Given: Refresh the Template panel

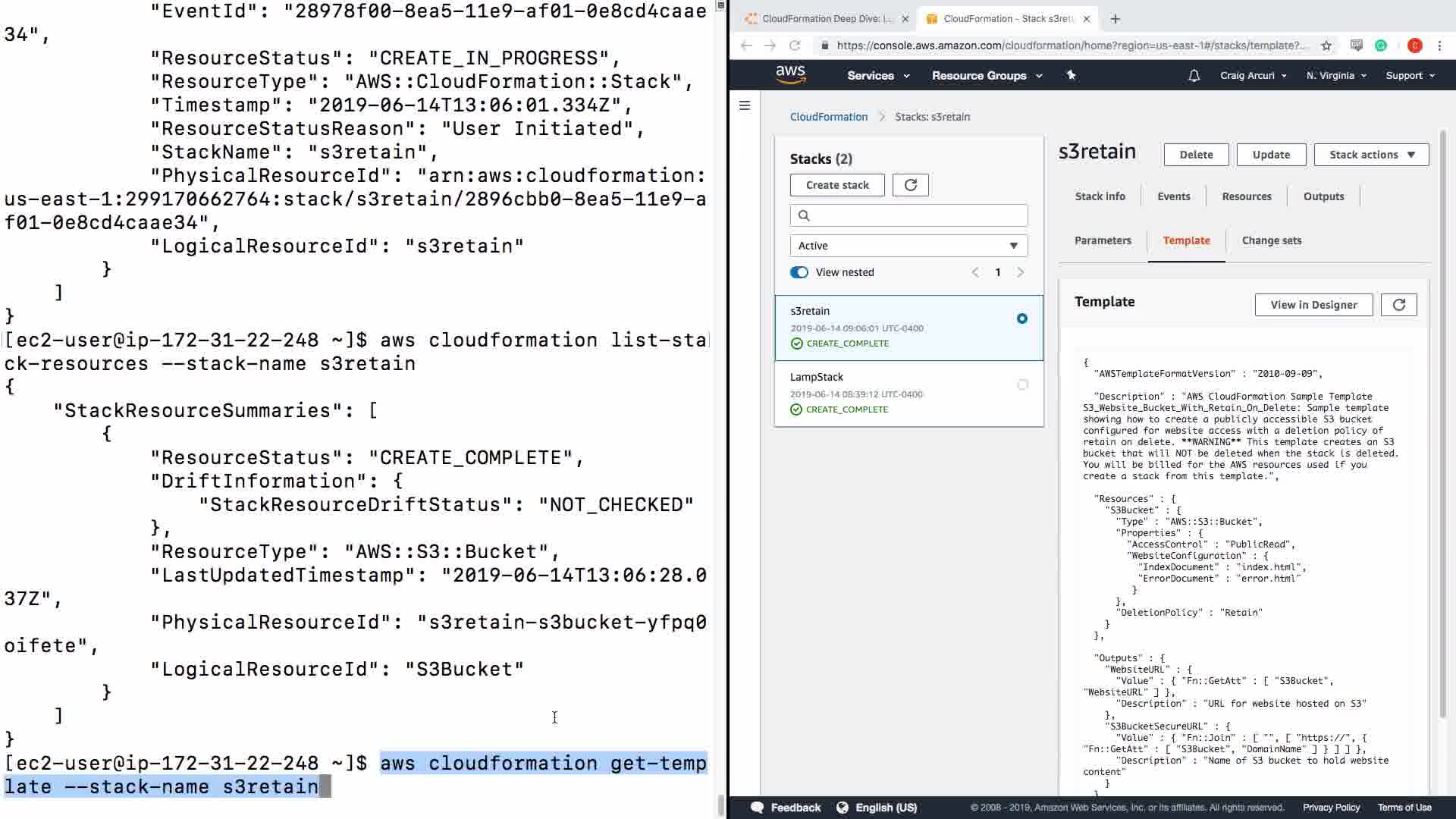Looking at the screenshot, I should click(x=1398, y=305).
